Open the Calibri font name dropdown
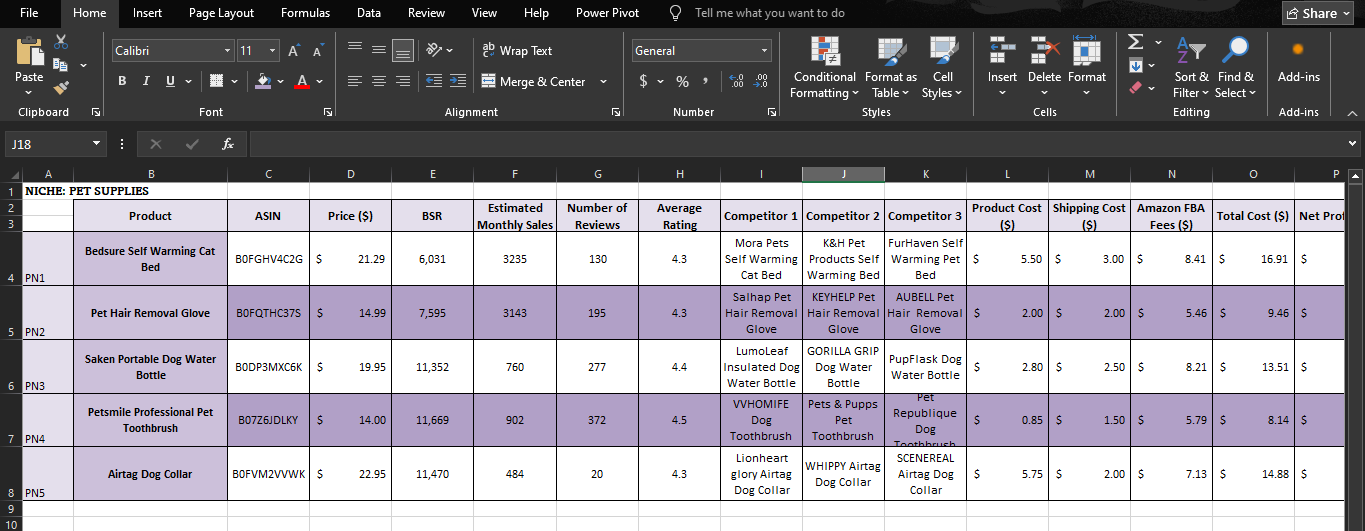This screenshot has width=1365, height=531. [227, 50]
